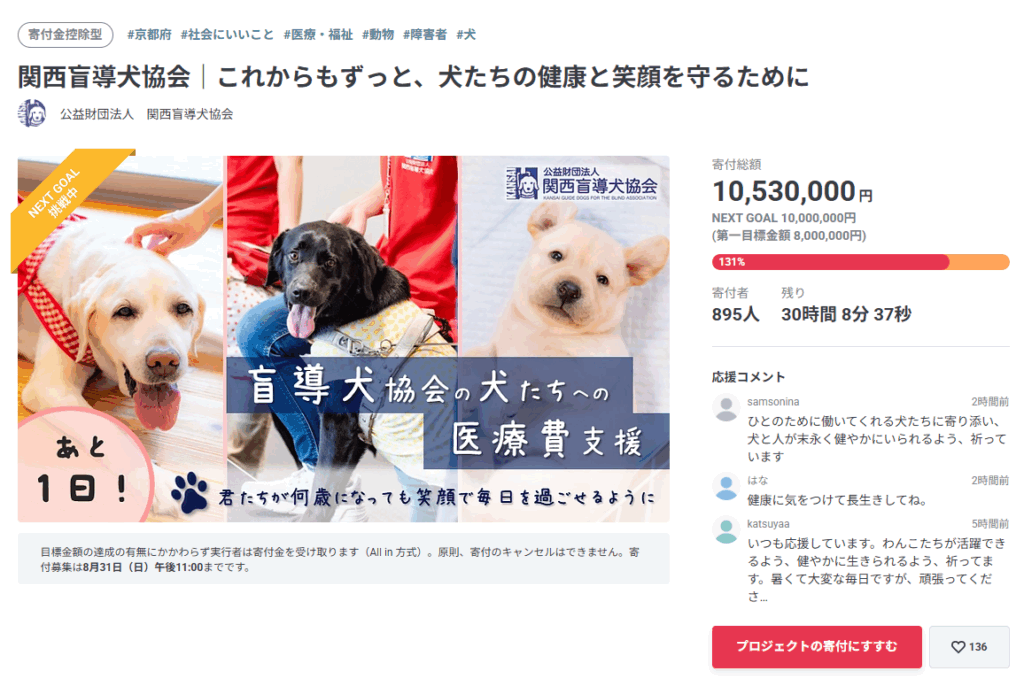The height and width of the screenshot is (679, 1024).
Task: Open the #社会にいいこと hashtag
Action: 227,35
